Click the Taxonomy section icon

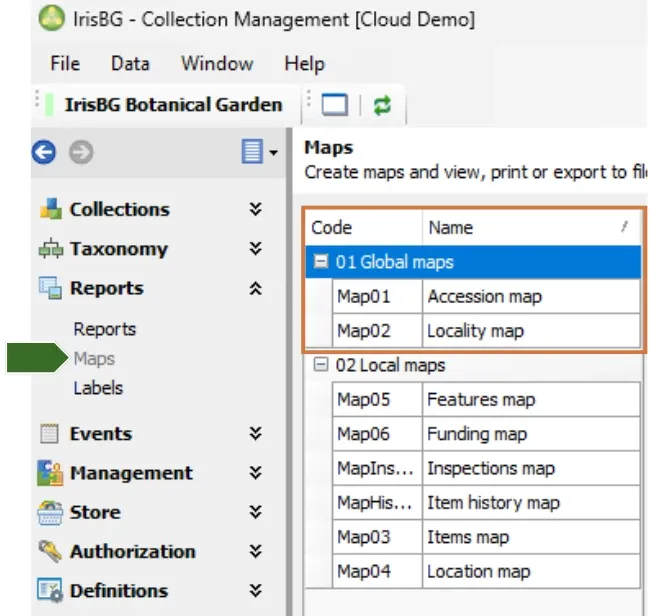[51, 249]
